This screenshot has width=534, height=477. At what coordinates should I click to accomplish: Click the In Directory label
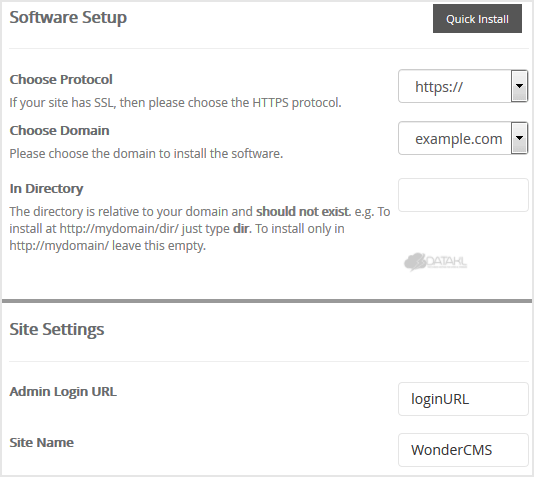point(46,189)
